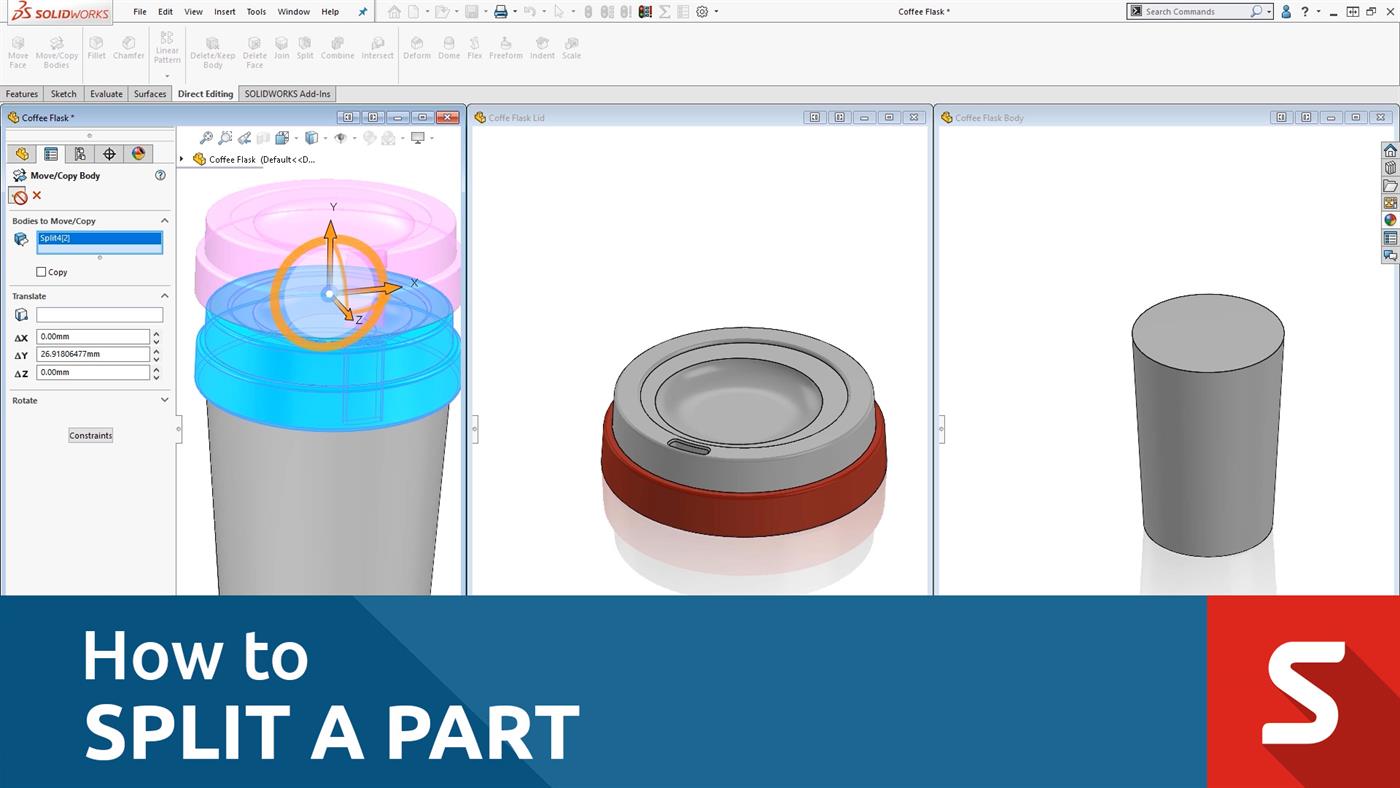Open the Appearances color ball in task pane

(x=1390, y=220)
